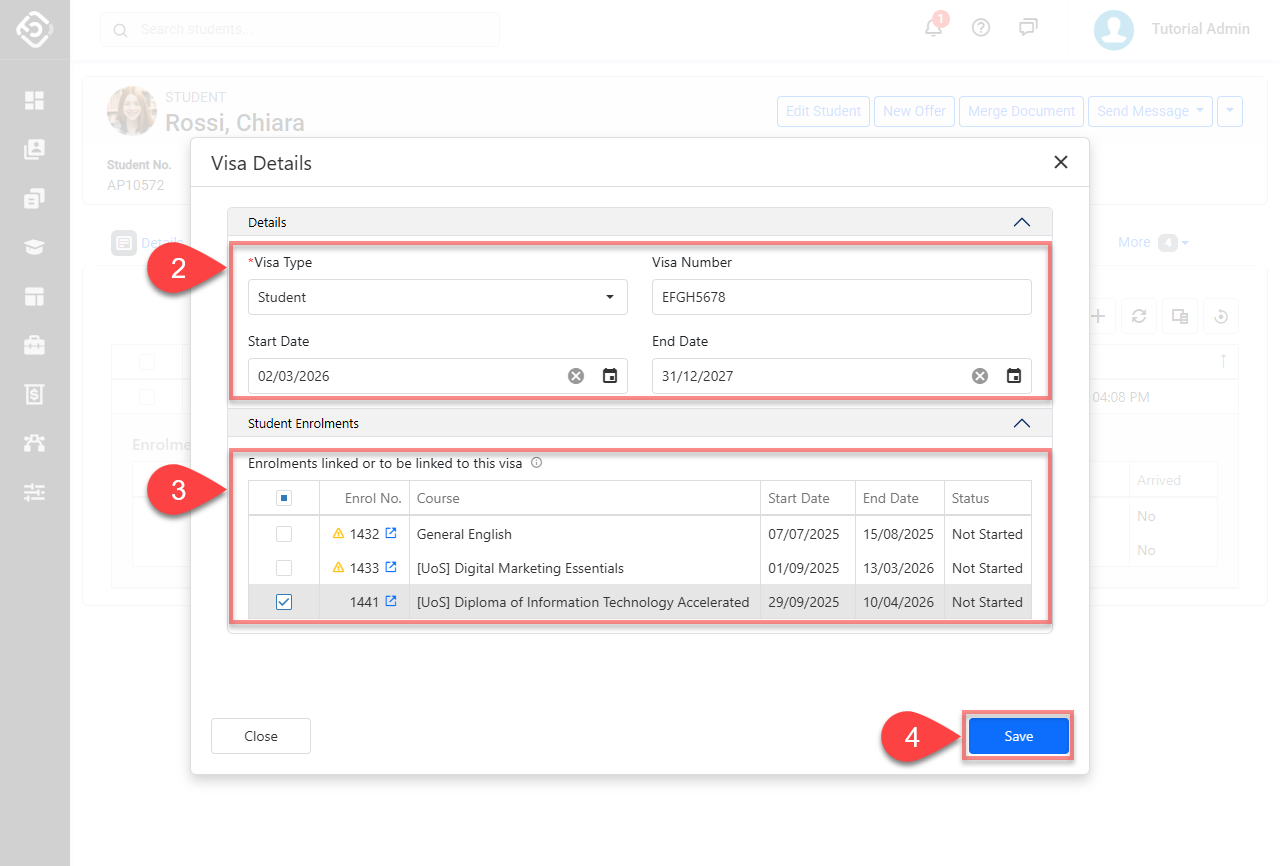Click the Visa Number input field
The height and width of the screenshot is (866, 1280).
841,297
